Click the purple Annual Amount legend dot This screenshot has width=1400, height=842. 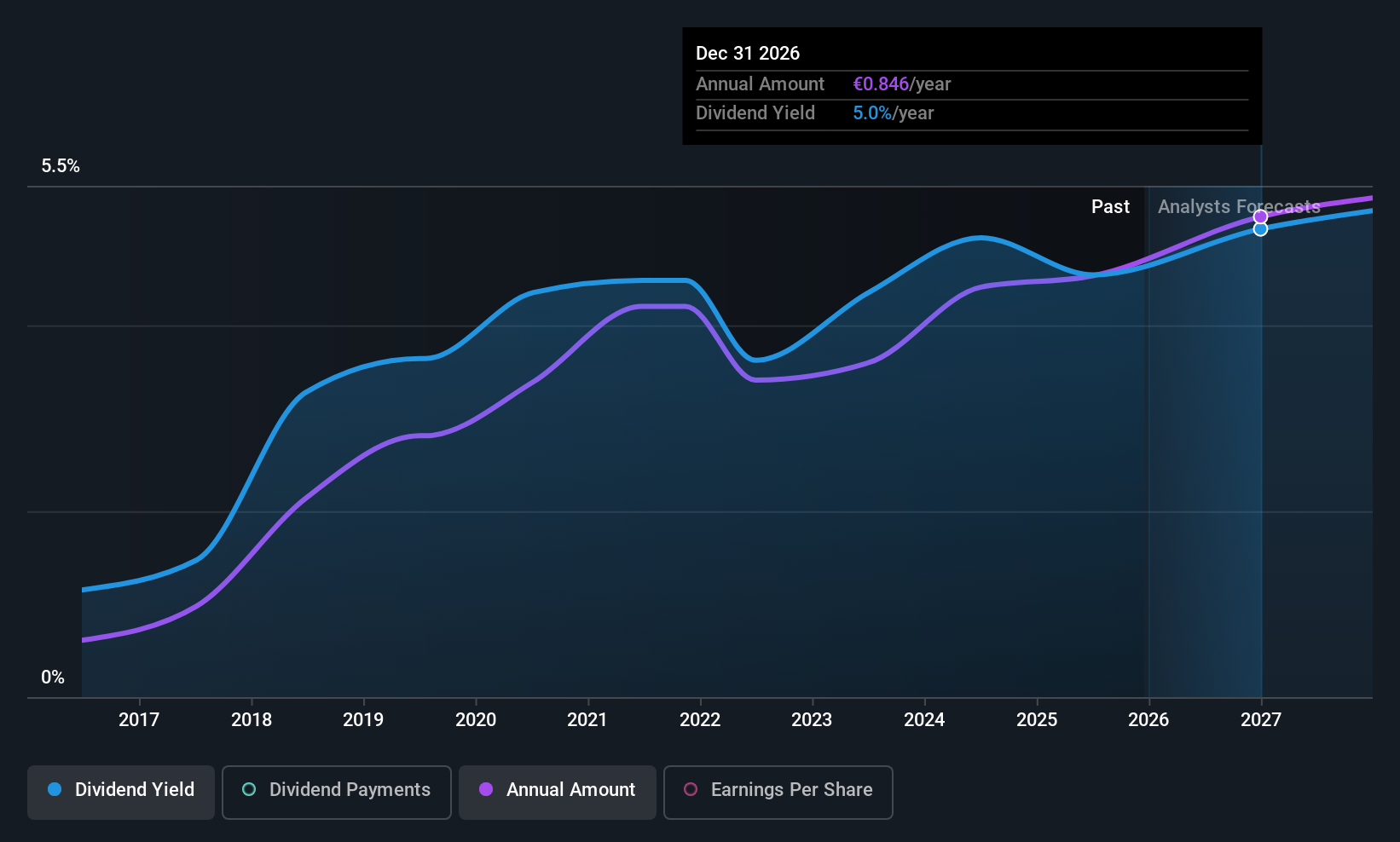(486, 790)
